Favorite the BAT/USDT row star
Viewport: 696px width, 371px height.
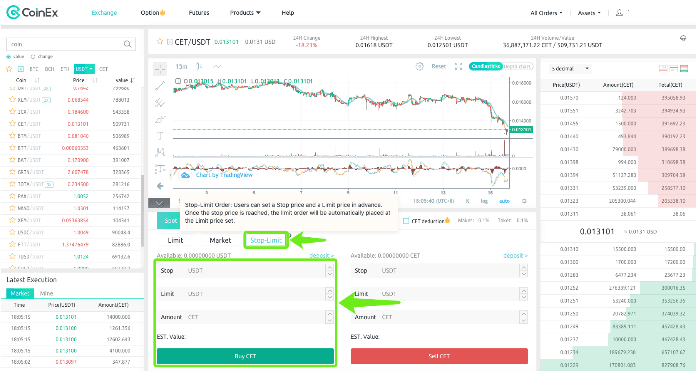click(12, 160)
